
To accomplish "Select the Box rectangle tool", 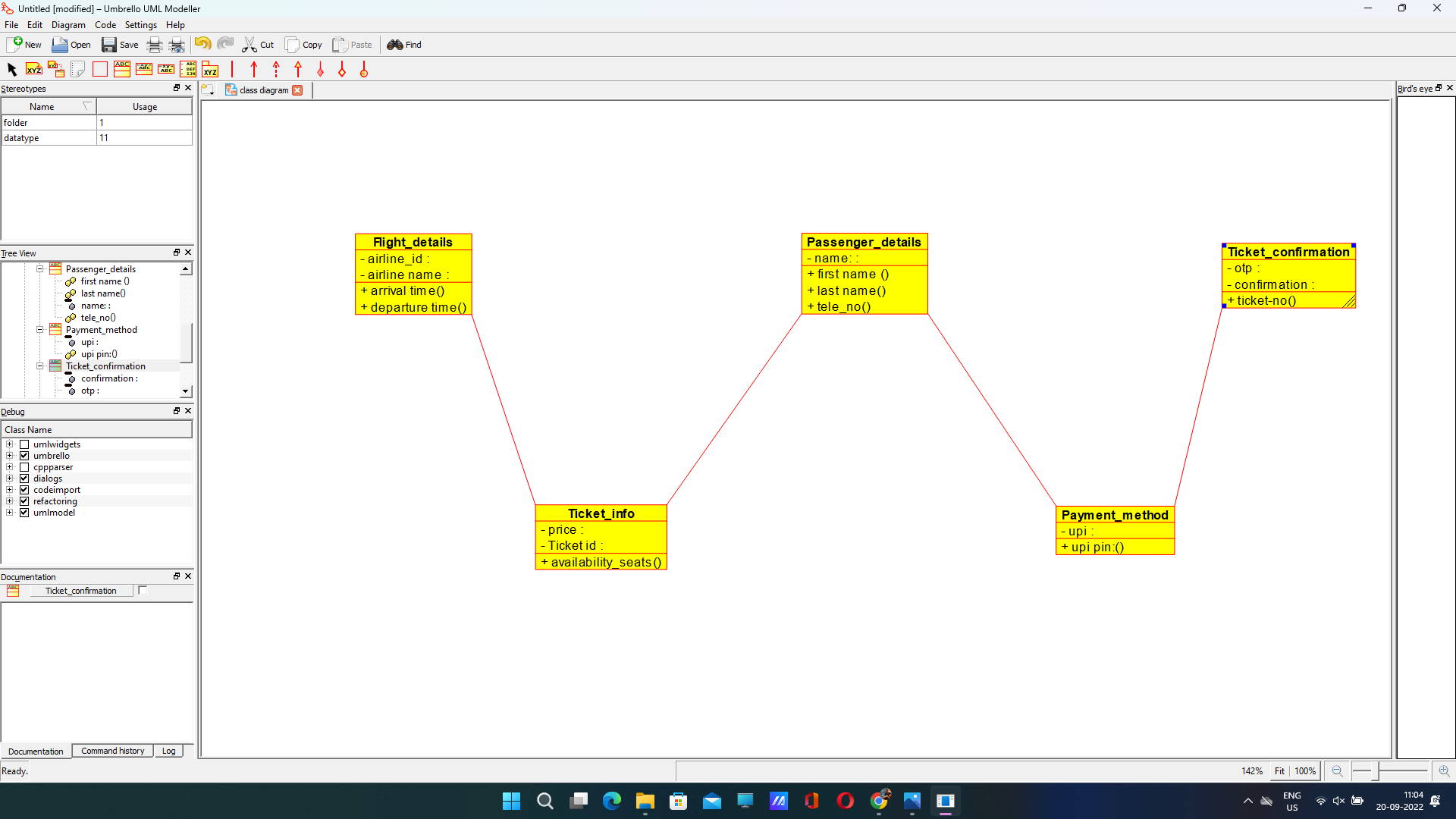I will click(x=99, y=70).
